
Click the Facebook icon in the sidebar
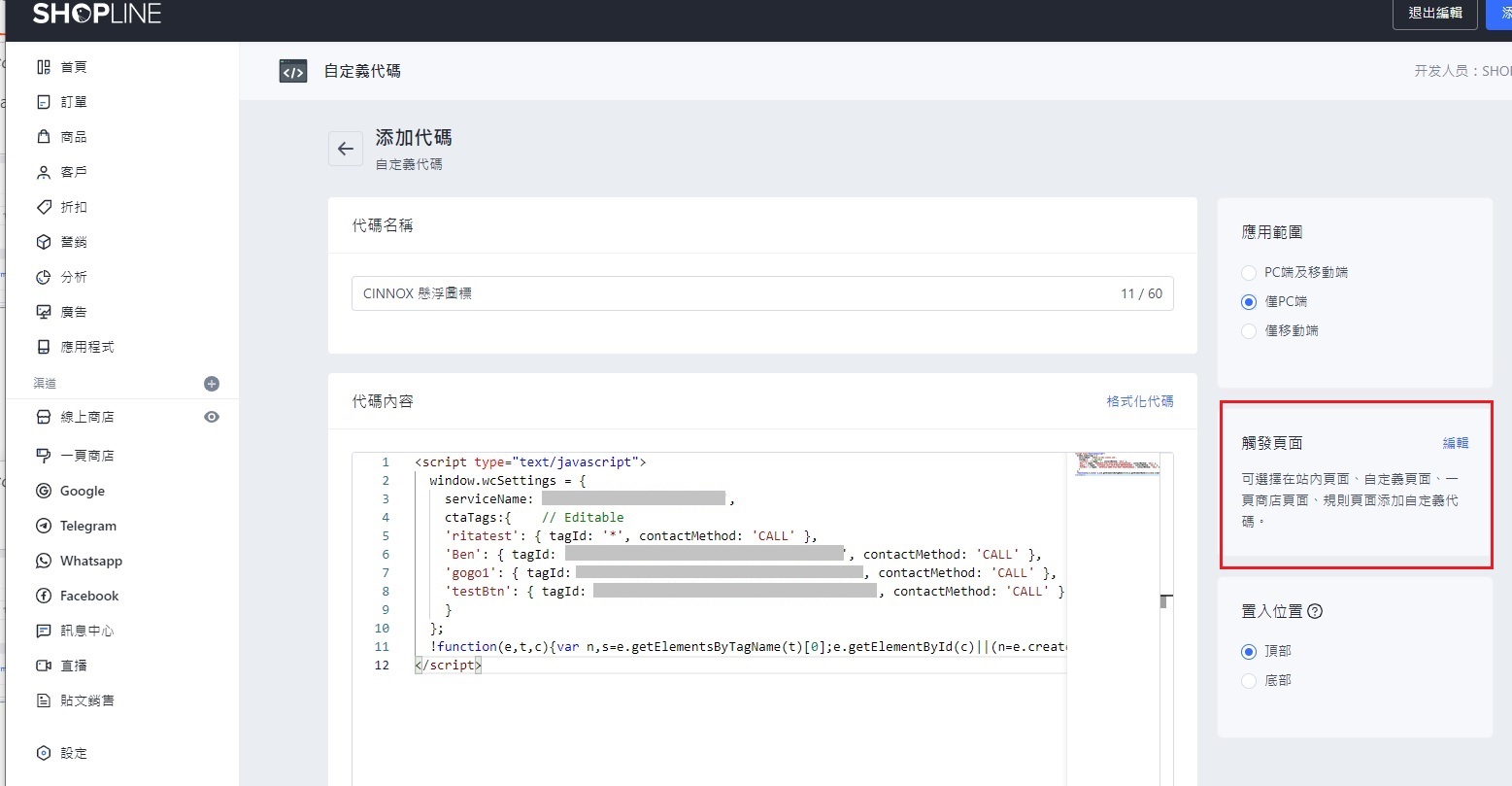click(x=43, y=596)
